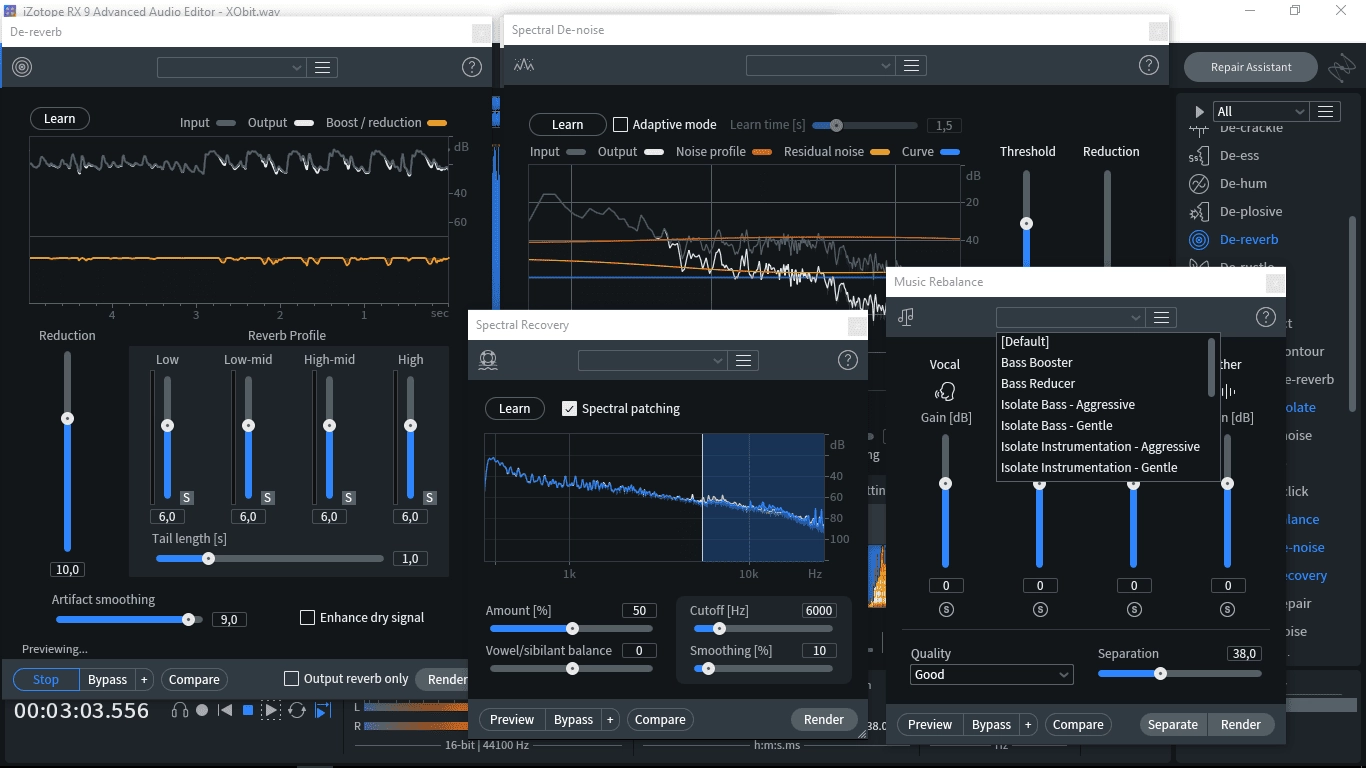Click the Separation slider handle in Music Rebalance
This screenshot has height=768, width=1366.
(1160, 674)
